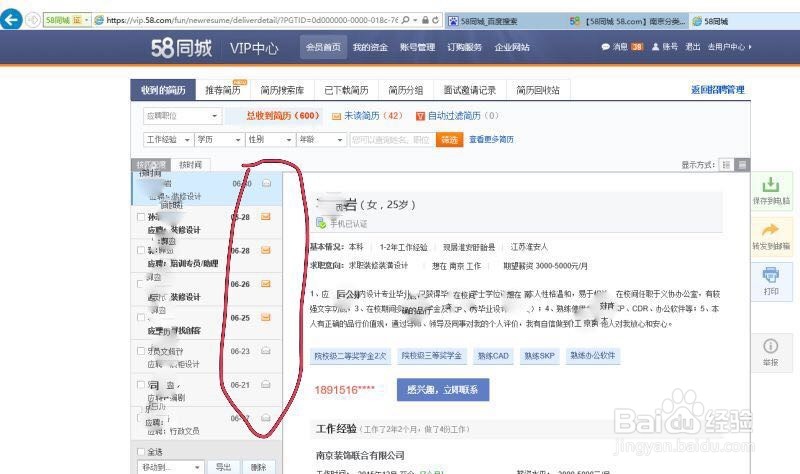Check the box on first 06-28 resume row
800x474 pixels.
click(x=141, y=217)
